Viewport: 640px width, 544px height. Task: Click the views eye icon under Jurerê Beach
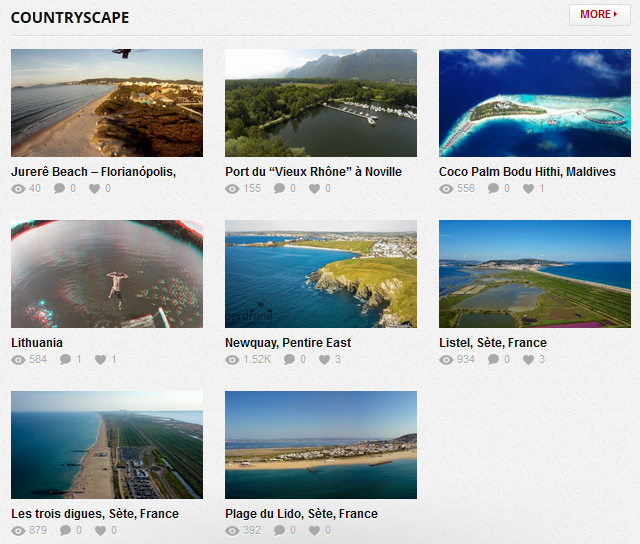pos(18,189)
